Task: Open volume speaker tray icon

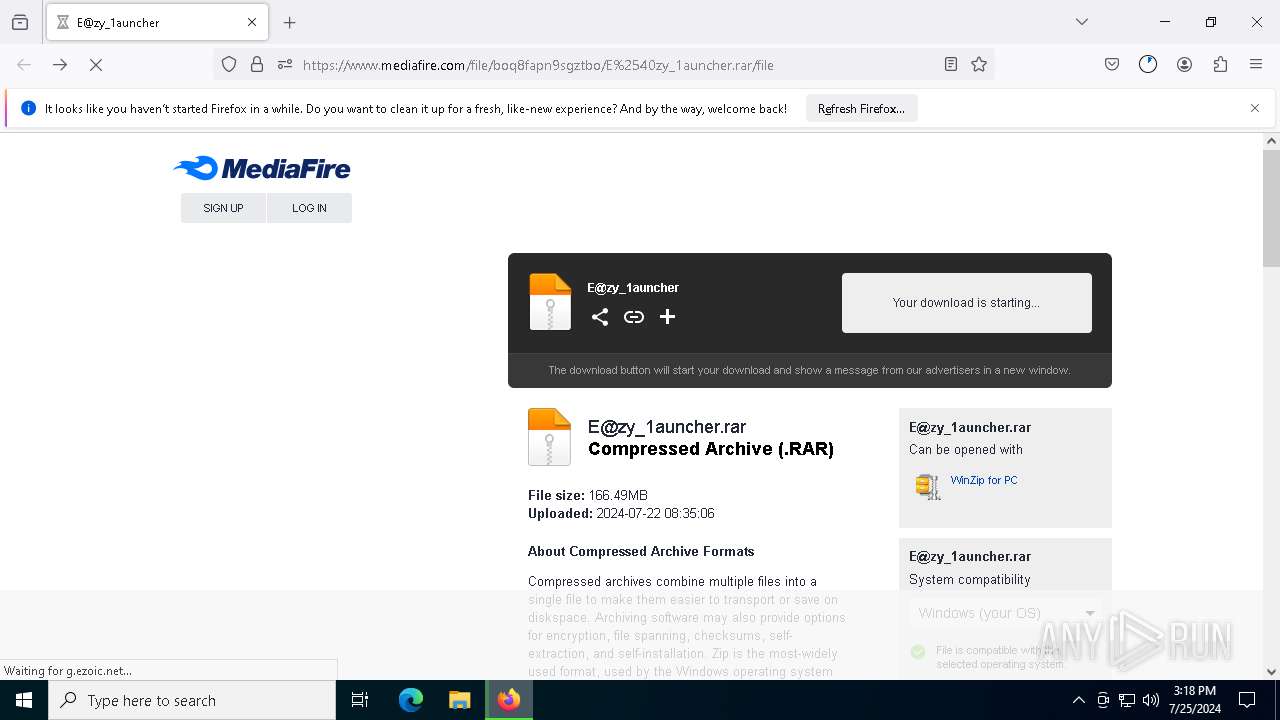Action: click(1151, 700)
